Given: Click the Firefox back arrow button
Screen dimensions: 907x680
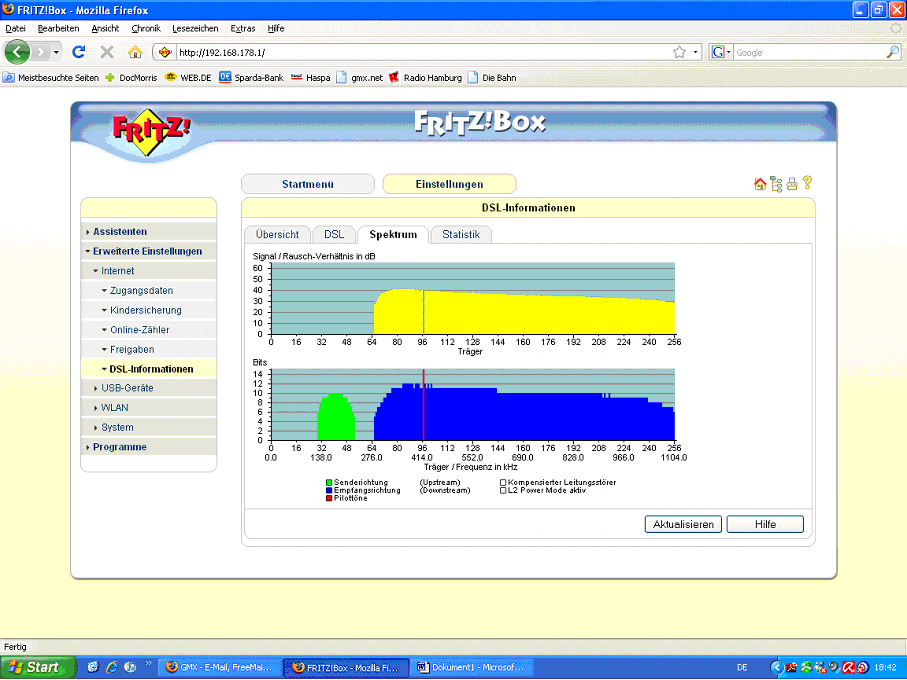Looking at the screenshot, I should click(x=18, y=52).
